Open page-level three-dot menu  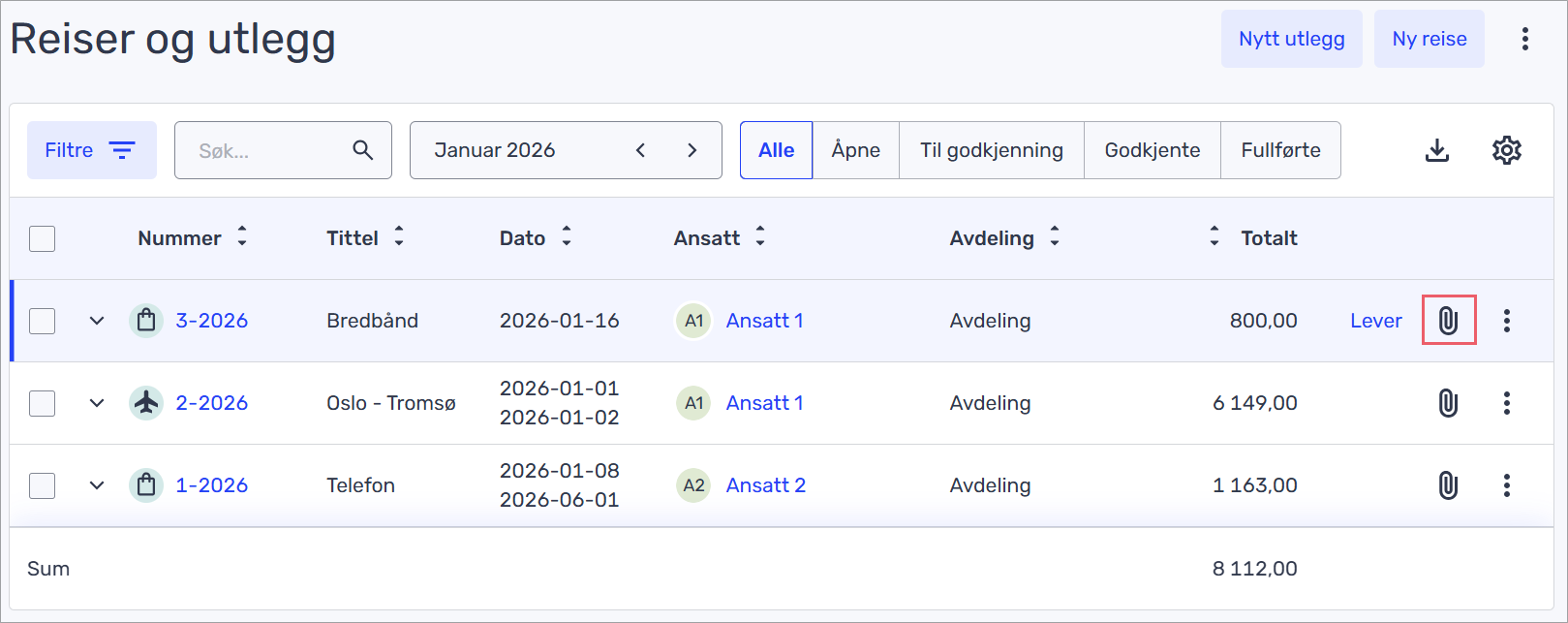click(x=1524, y=39)
